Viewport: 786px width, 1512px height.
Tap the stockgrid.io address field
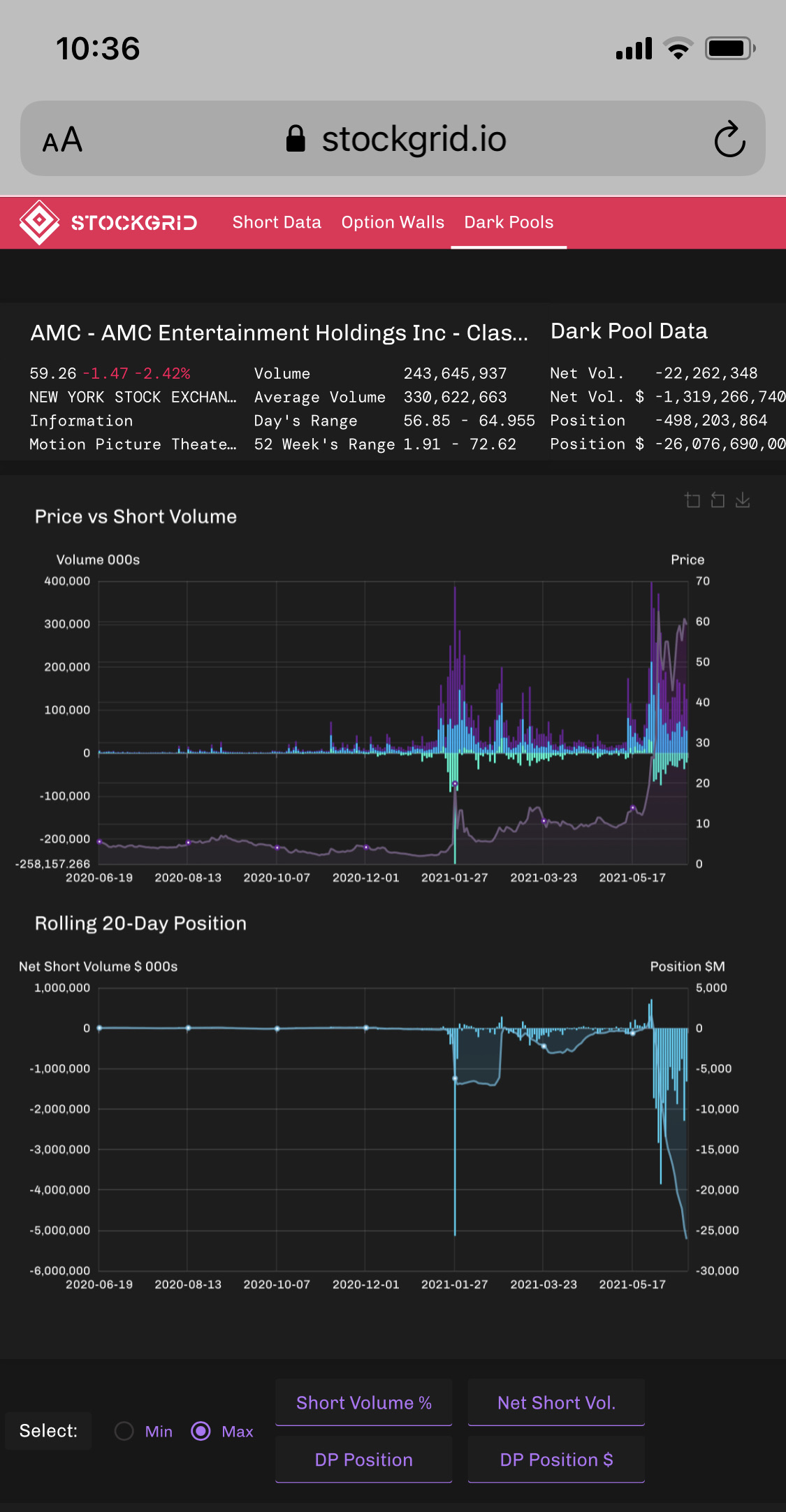(393, 138)
